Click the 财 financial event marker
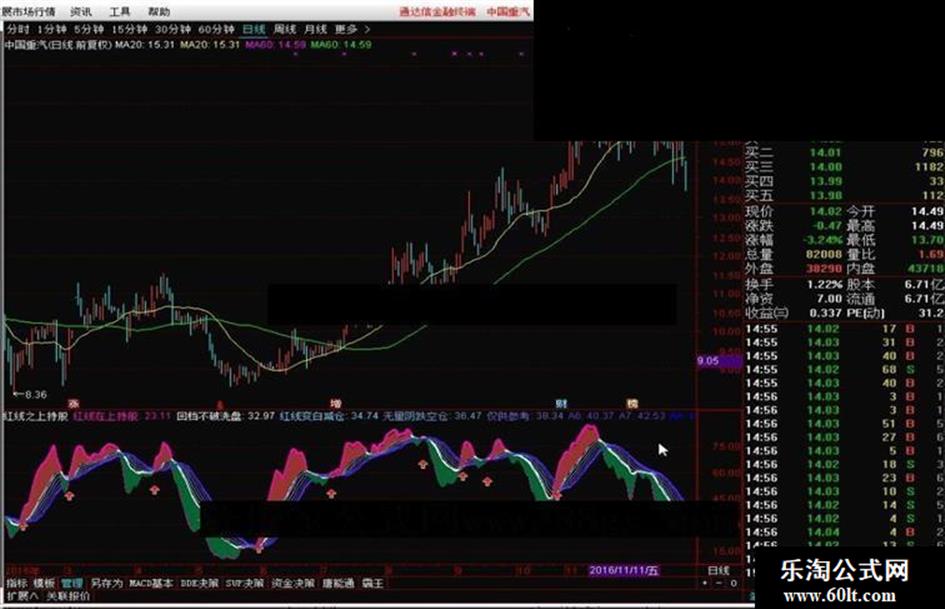Viewport: 945px width, 609px height. coord(561,403)
